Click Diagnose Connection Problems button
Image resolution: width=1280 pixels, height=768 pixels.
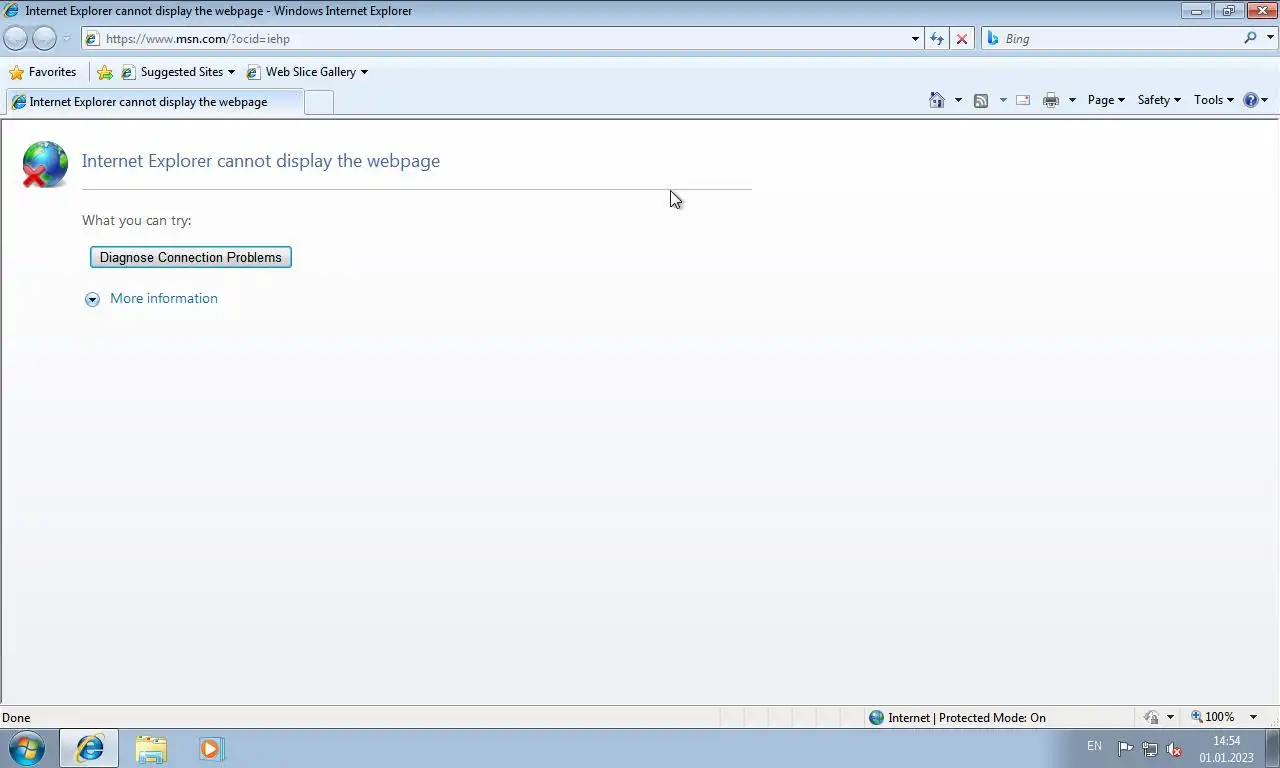[191, 257]
